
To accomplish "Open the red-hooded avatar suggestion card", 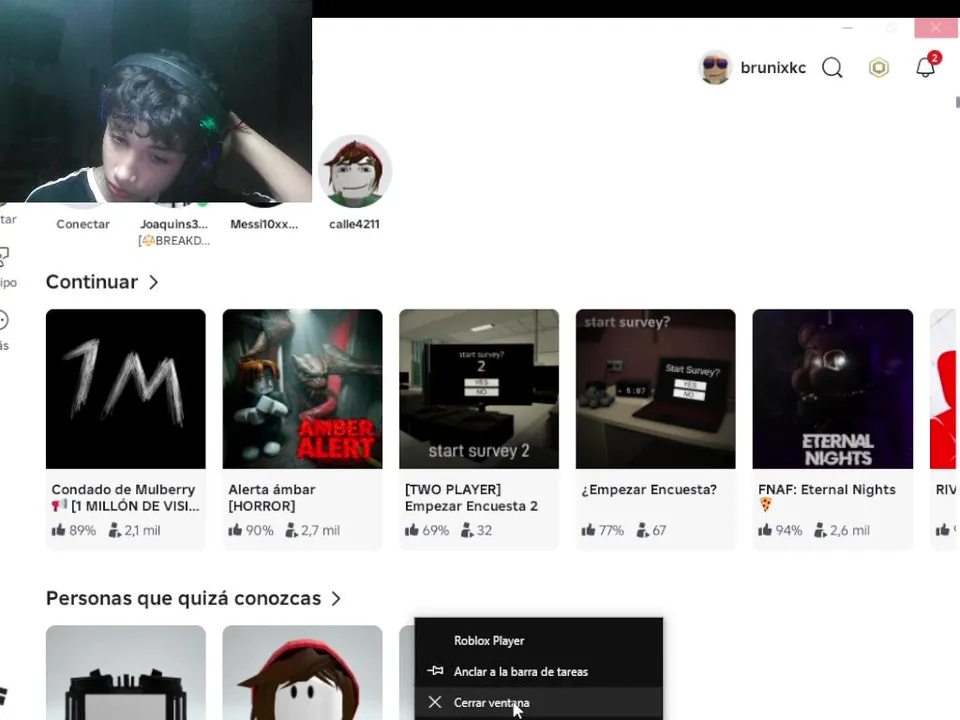I will 302,672.
